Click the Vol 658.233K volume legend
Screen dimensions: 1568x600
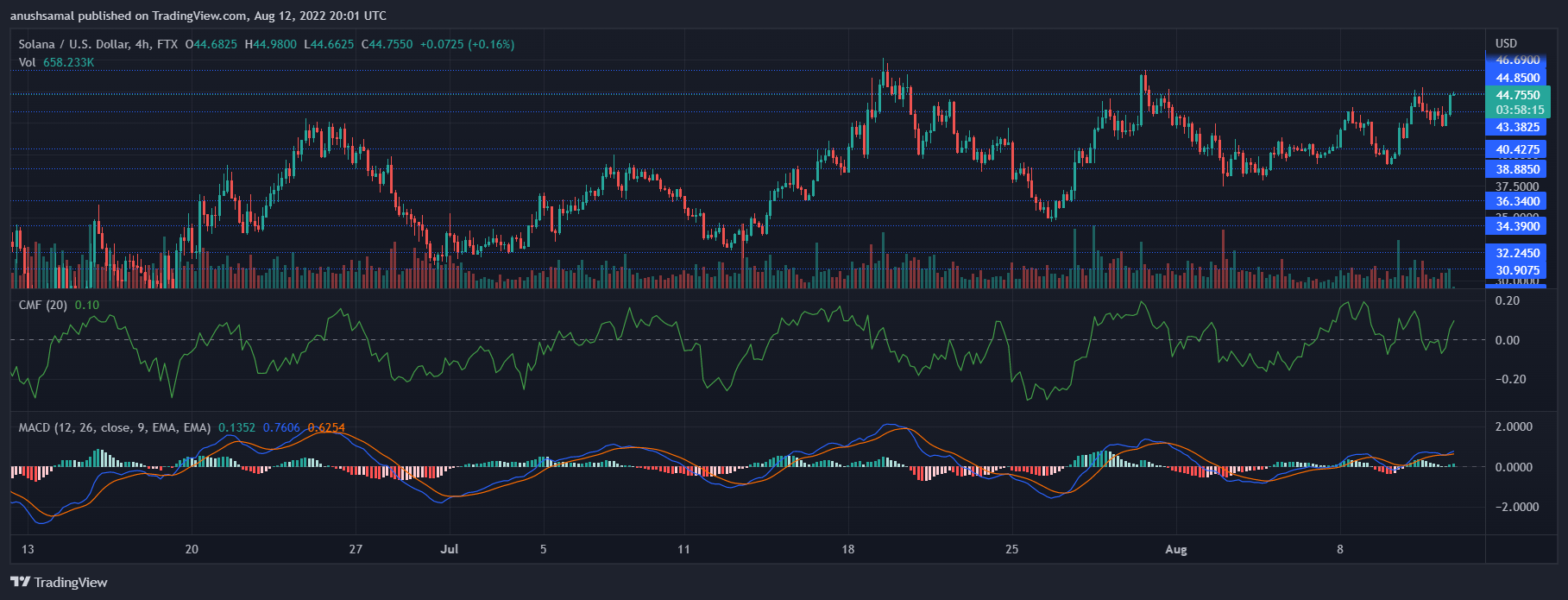pyautogui.click(x=56, y=62)
